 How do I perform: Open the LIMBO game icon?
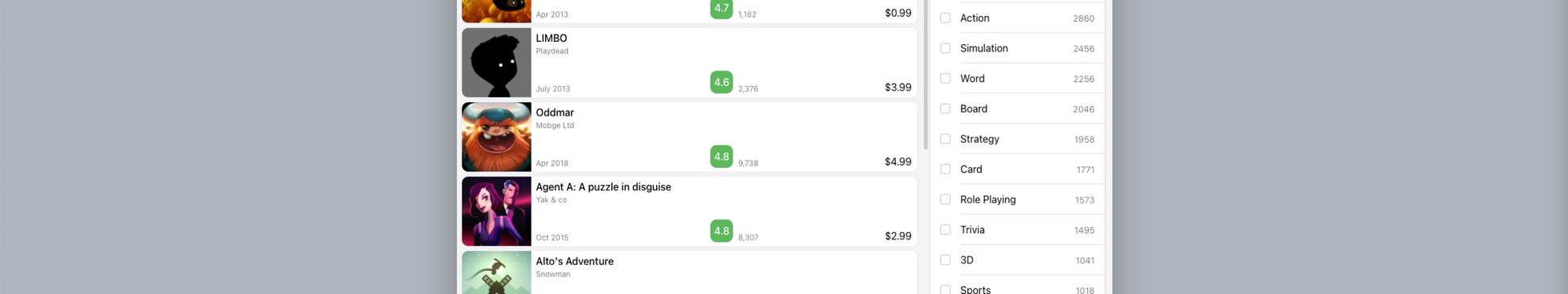click(496, 63)
